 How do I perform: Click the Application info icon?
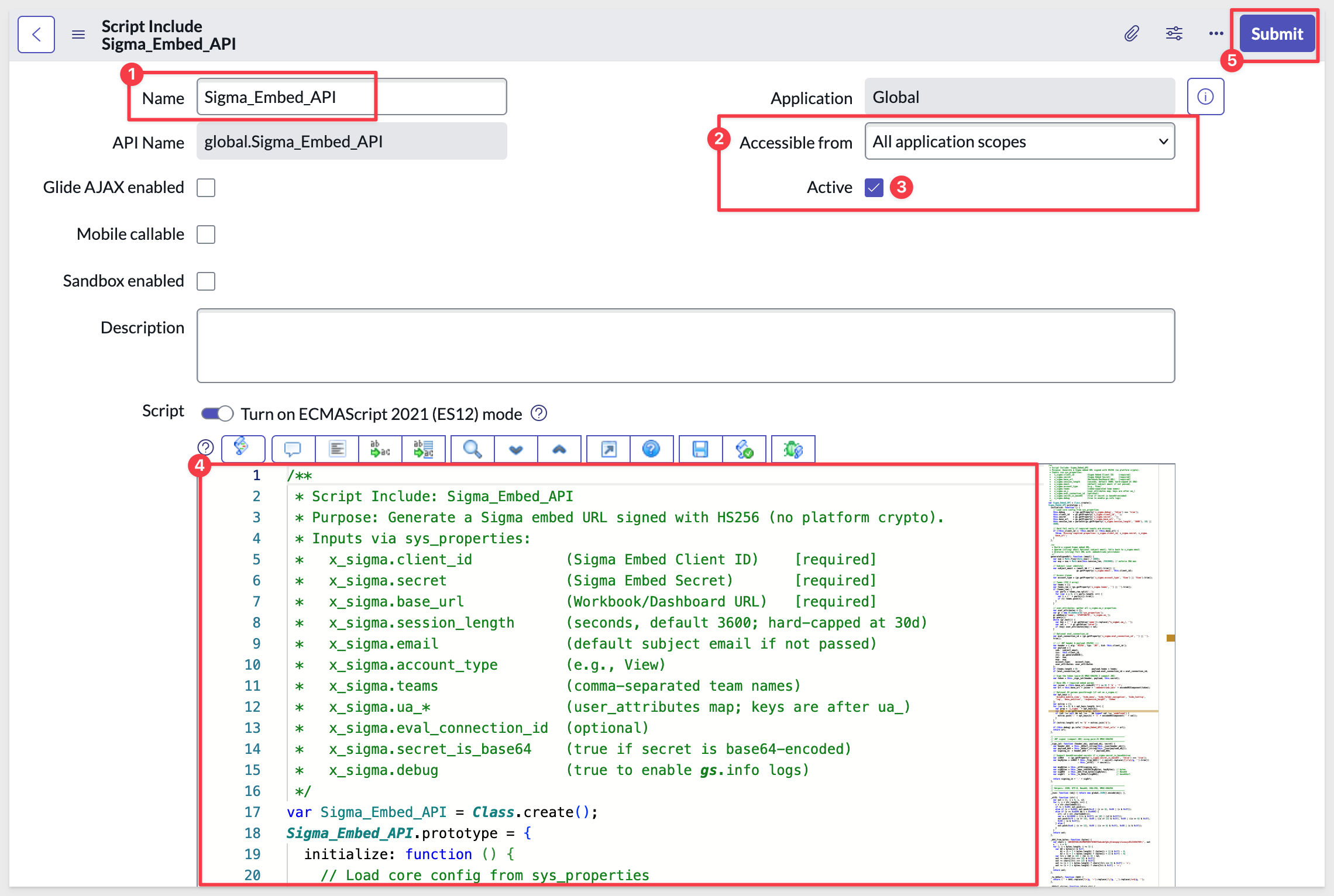click(x=1205, y=97)
